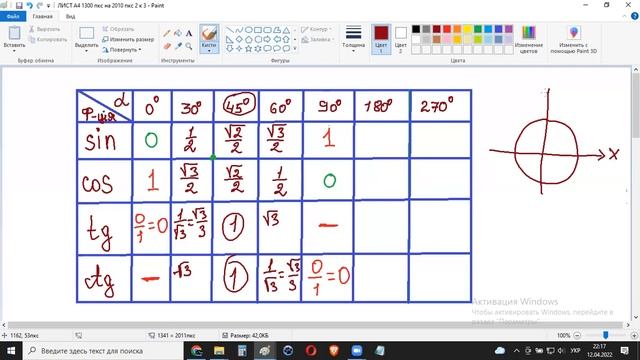The width and height of the screenshot is (640, 360).
Task: Select the Text tool letter A
Action: (x=189, y=33)
